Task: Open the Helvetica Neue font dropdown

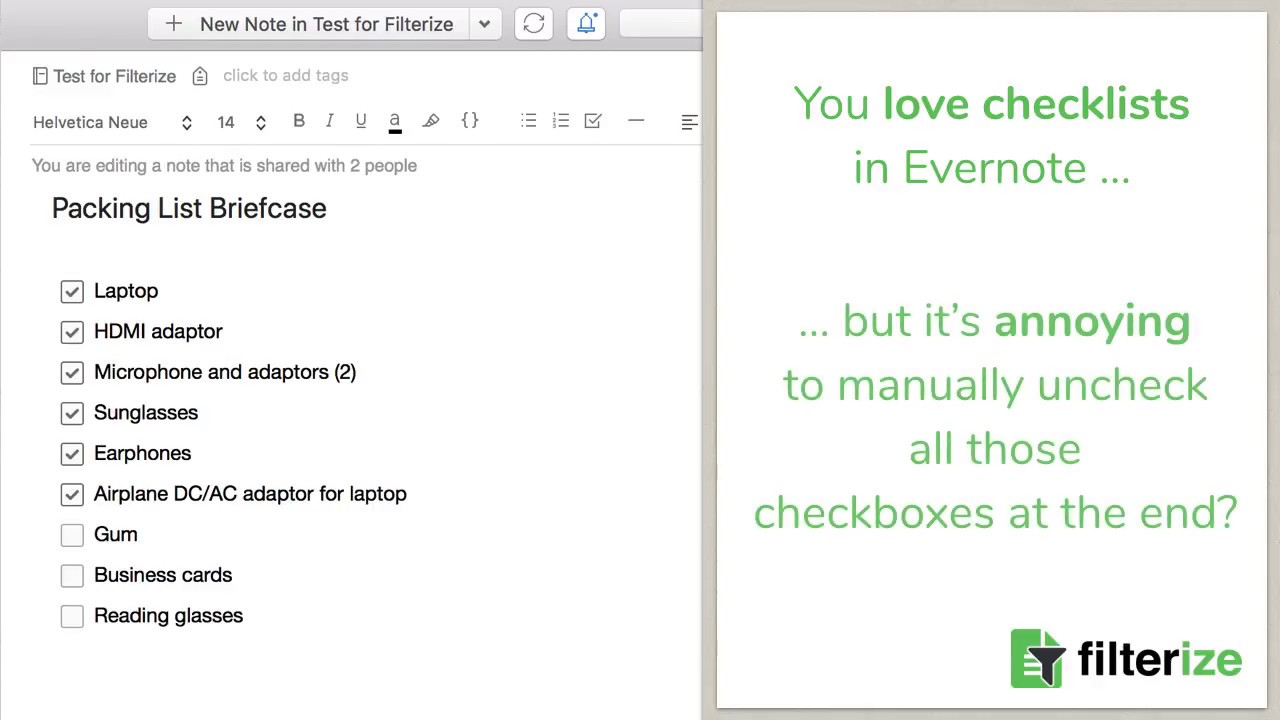Action: (112, 122)
